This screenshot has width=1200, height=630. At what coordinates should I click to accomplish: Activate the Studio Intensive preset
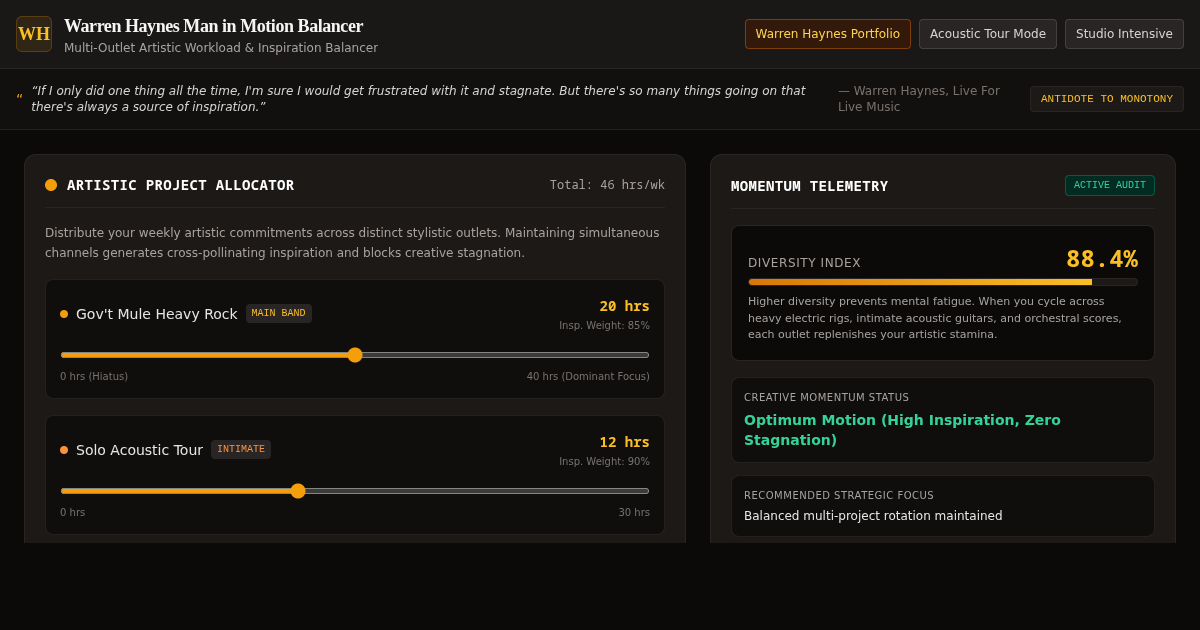(1124, 34)
